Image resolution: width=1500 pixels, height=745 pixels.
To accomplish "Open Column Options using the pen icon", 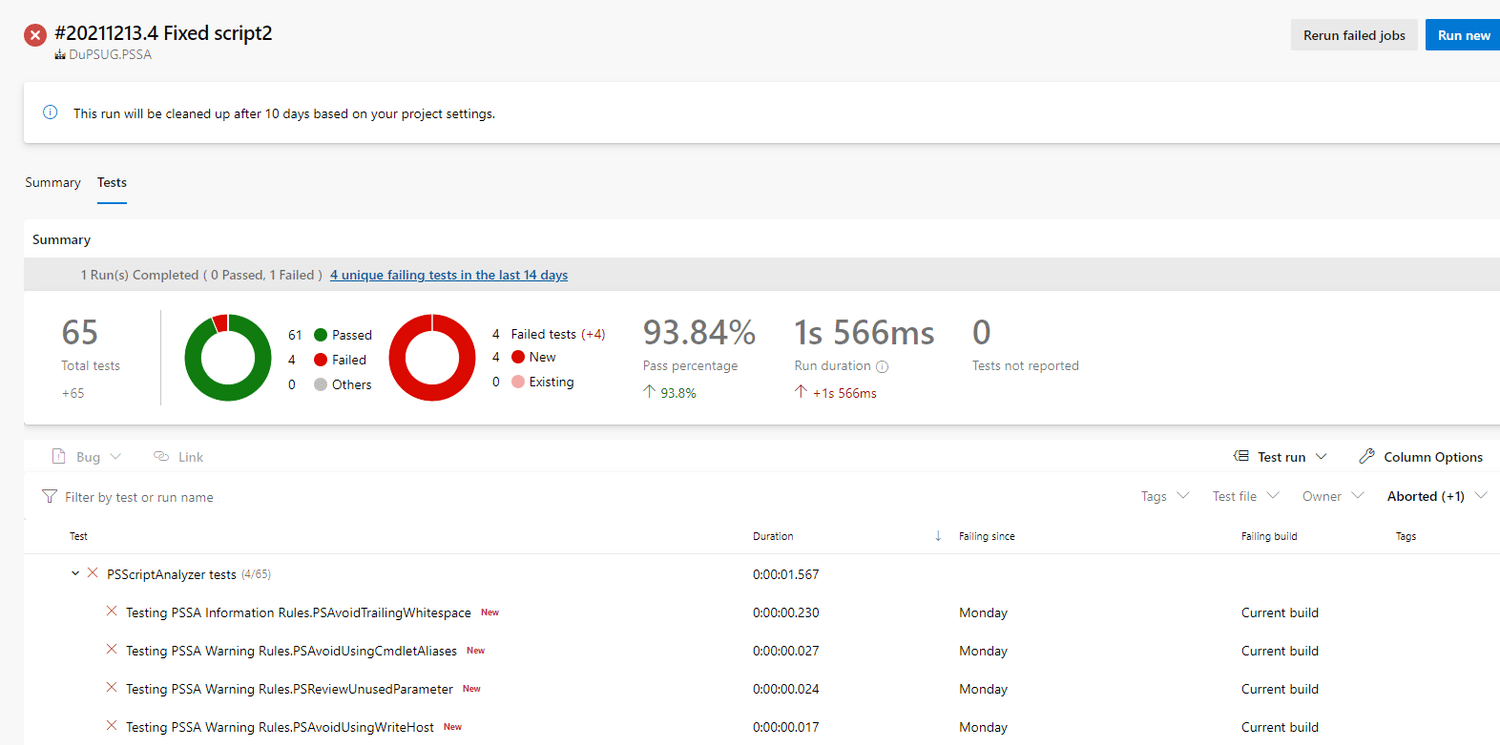I will [1367, 456].
